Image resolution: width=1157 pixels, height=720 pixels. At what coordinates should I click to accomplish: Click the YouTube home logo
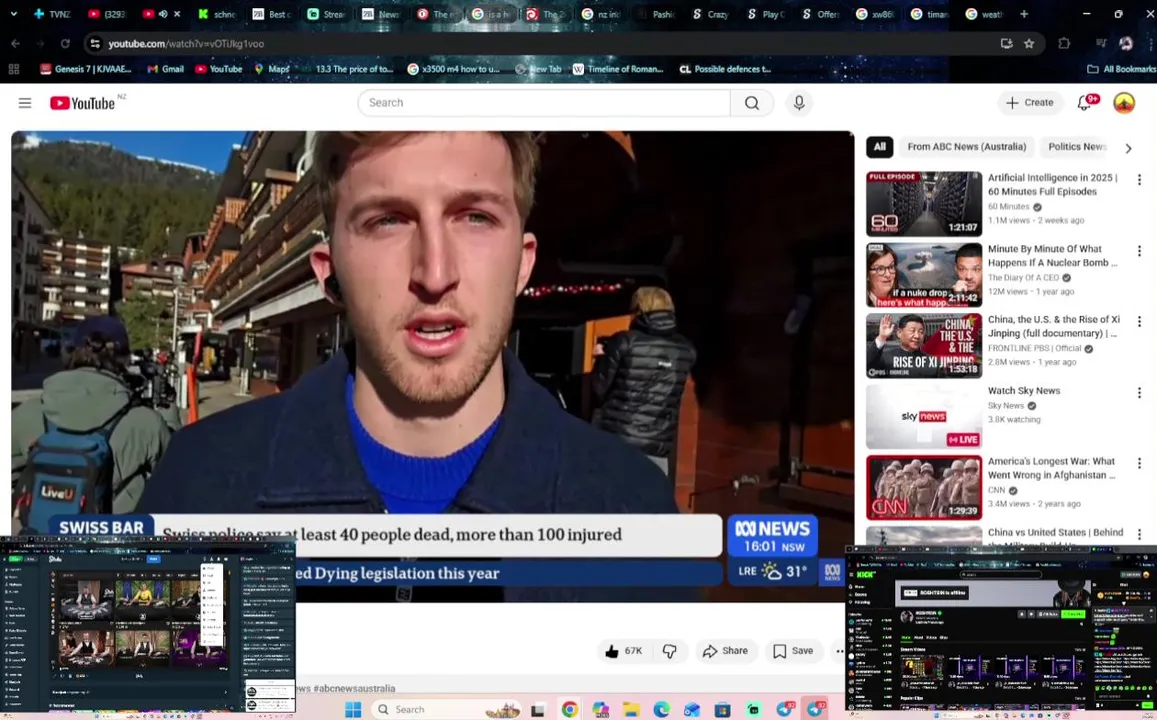83,103
